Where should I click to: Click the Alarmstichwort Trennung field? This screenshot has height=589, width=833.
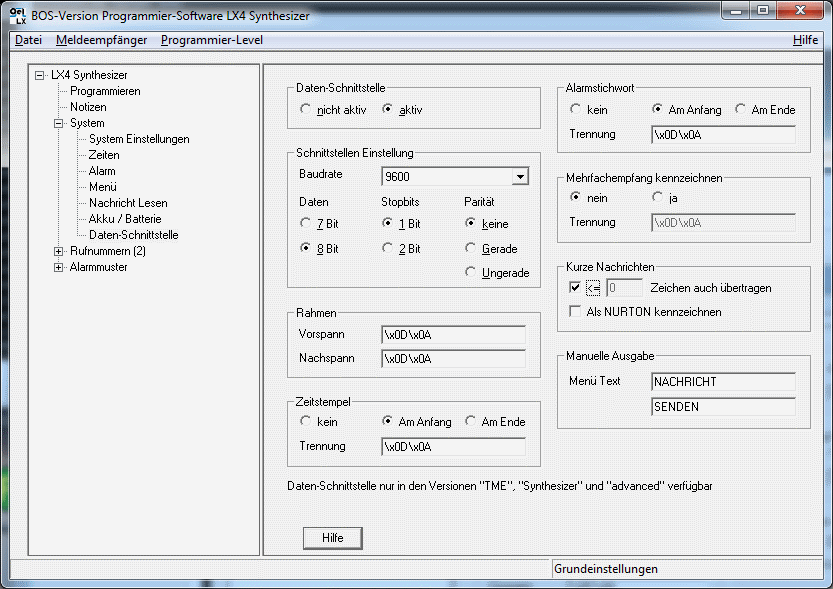724,134
